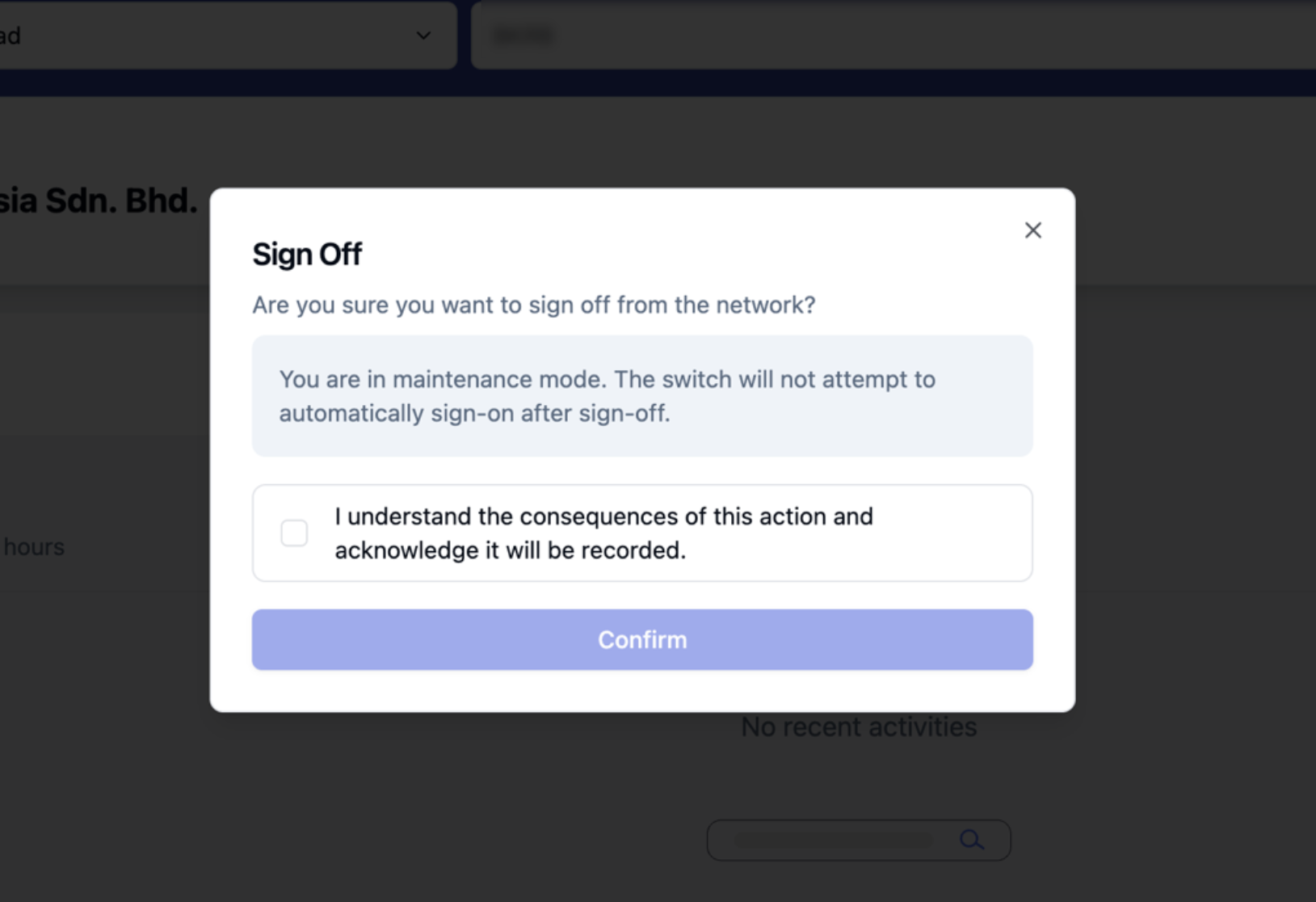The height and width of the screenshot is (902, 1316).
Task: Focus the search field beside the magnifier
Action: point(832,841)
